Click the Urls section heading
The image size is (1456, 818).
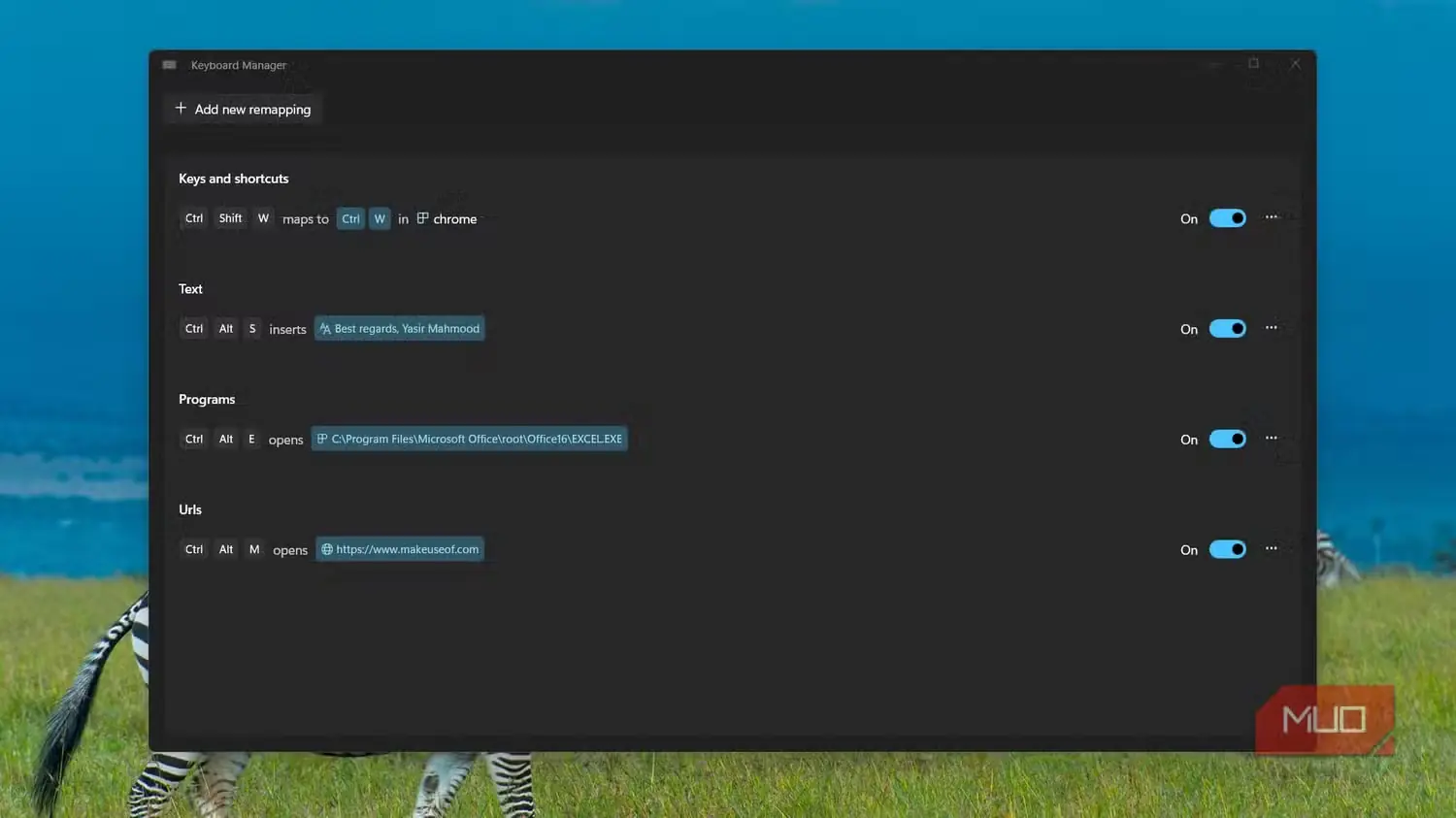point(190,509)
